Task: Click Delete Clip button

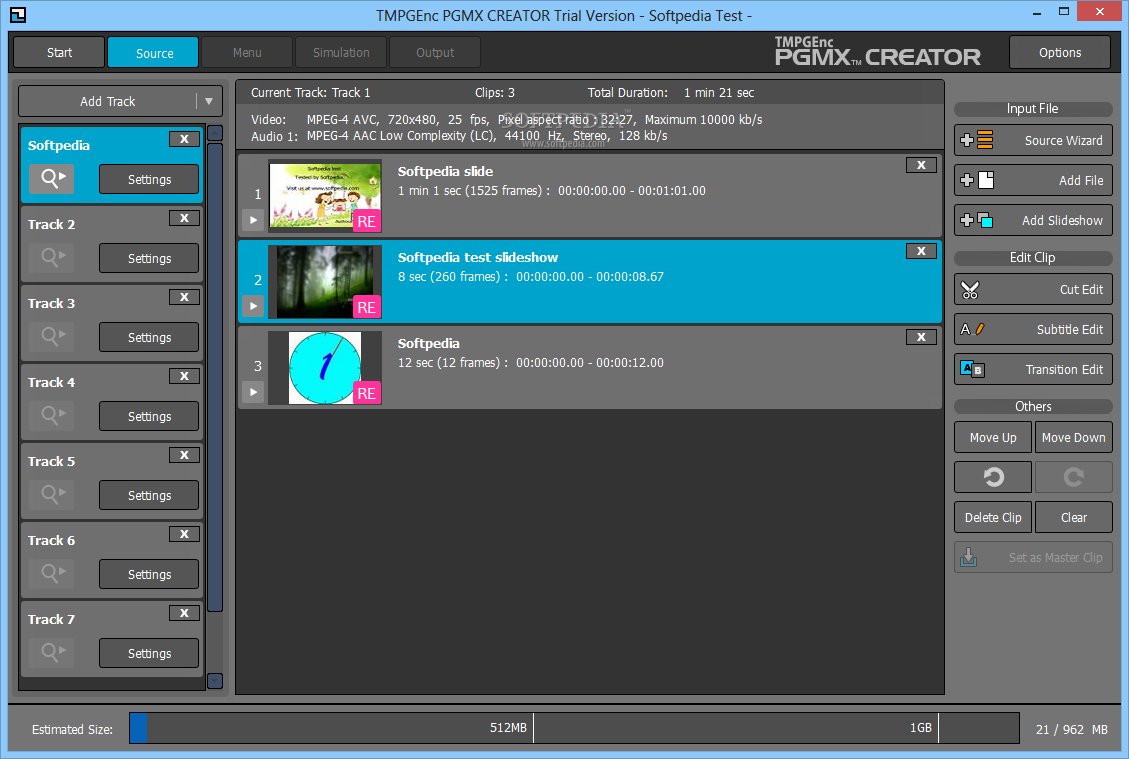Action: pyautogui.click(x=993, y=517)
